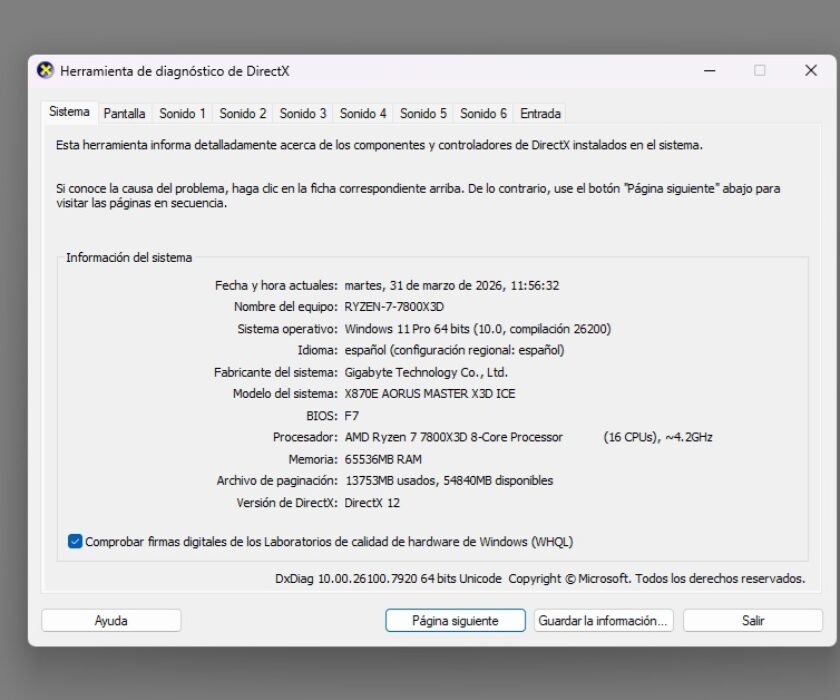This screenshot has width=840, height=700.
Task: Exit the tool with the Salir button
Action: click(x=752, y=620)
